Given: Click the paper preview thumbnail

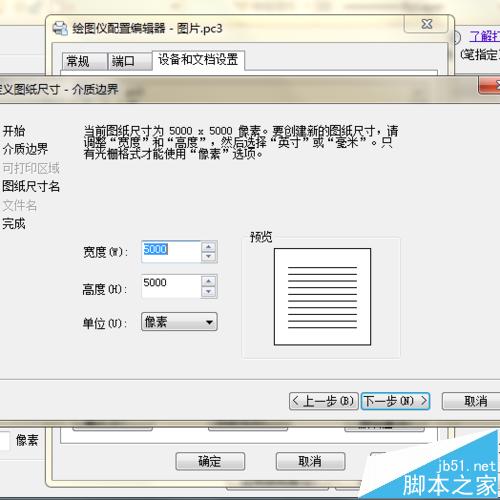Looking at the screenshot, I should tap(322, 297).
